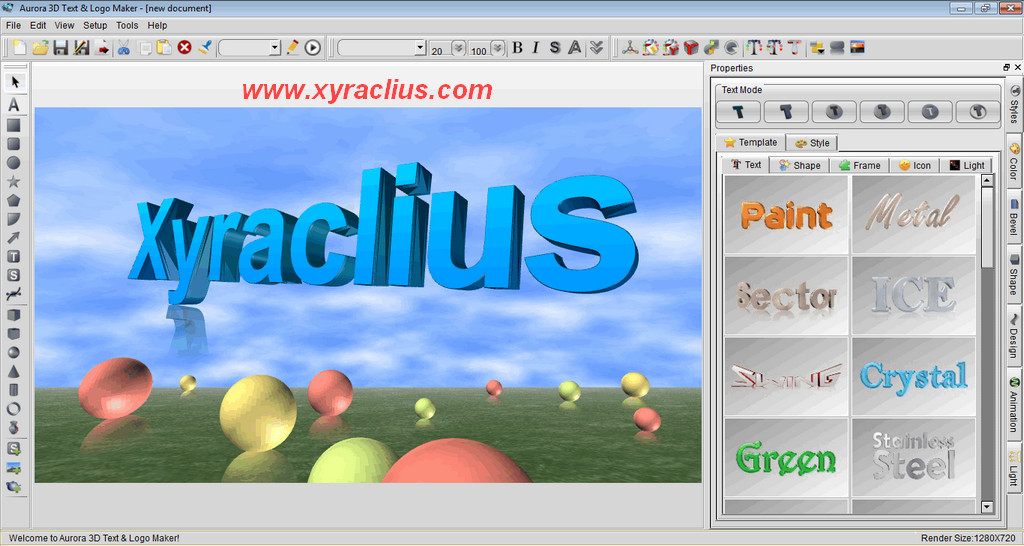Select the rounded rectangle tool
Screen dimensions: 1024x546
[x=14, y=144]
